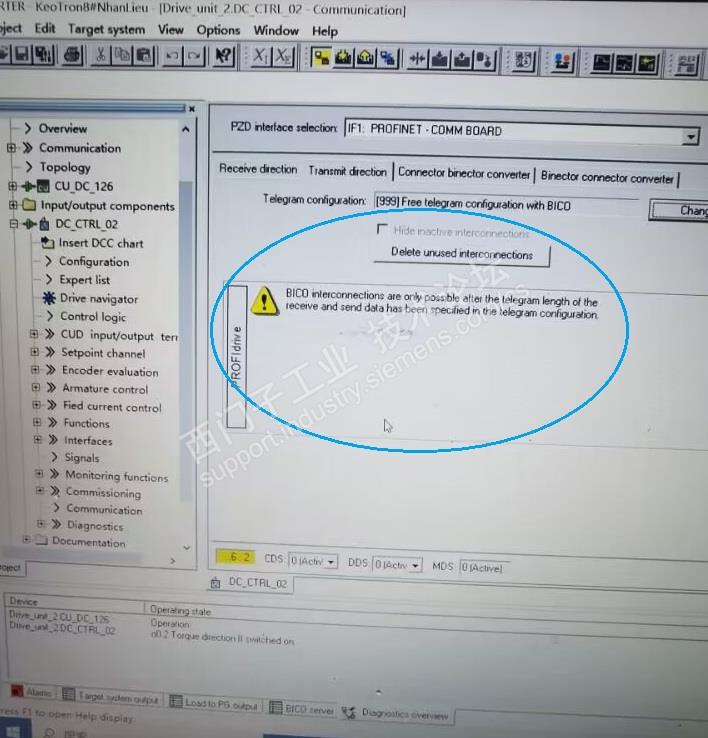Click the project tree scroll-down arrow
Viewport: 708px width, 738px height.
186,547
